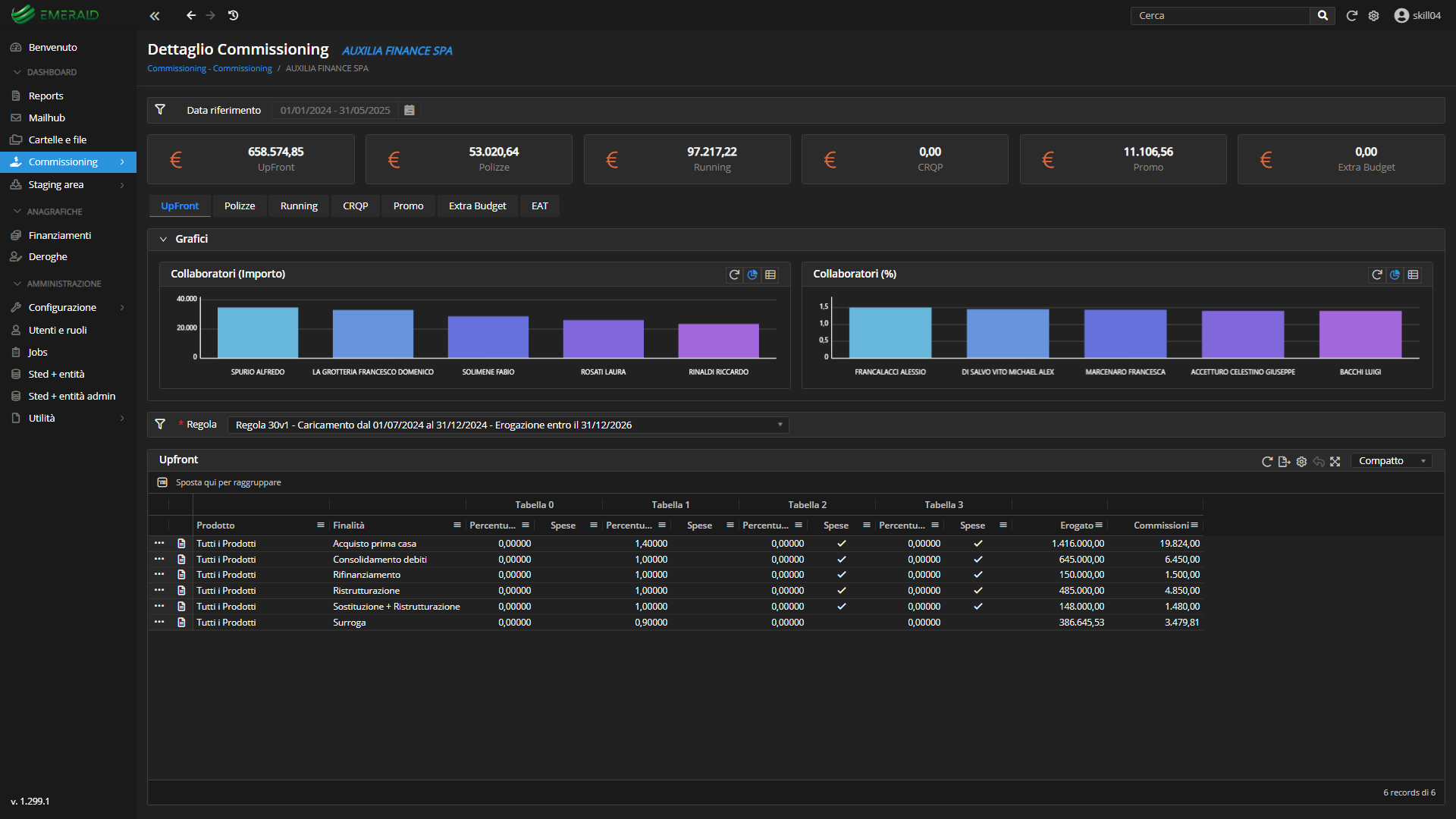Toggle Tabella 2 Spese check for Sostituzione + Ristrutturazione
This screenshot has width=1456, height=819.
[842, 606]
